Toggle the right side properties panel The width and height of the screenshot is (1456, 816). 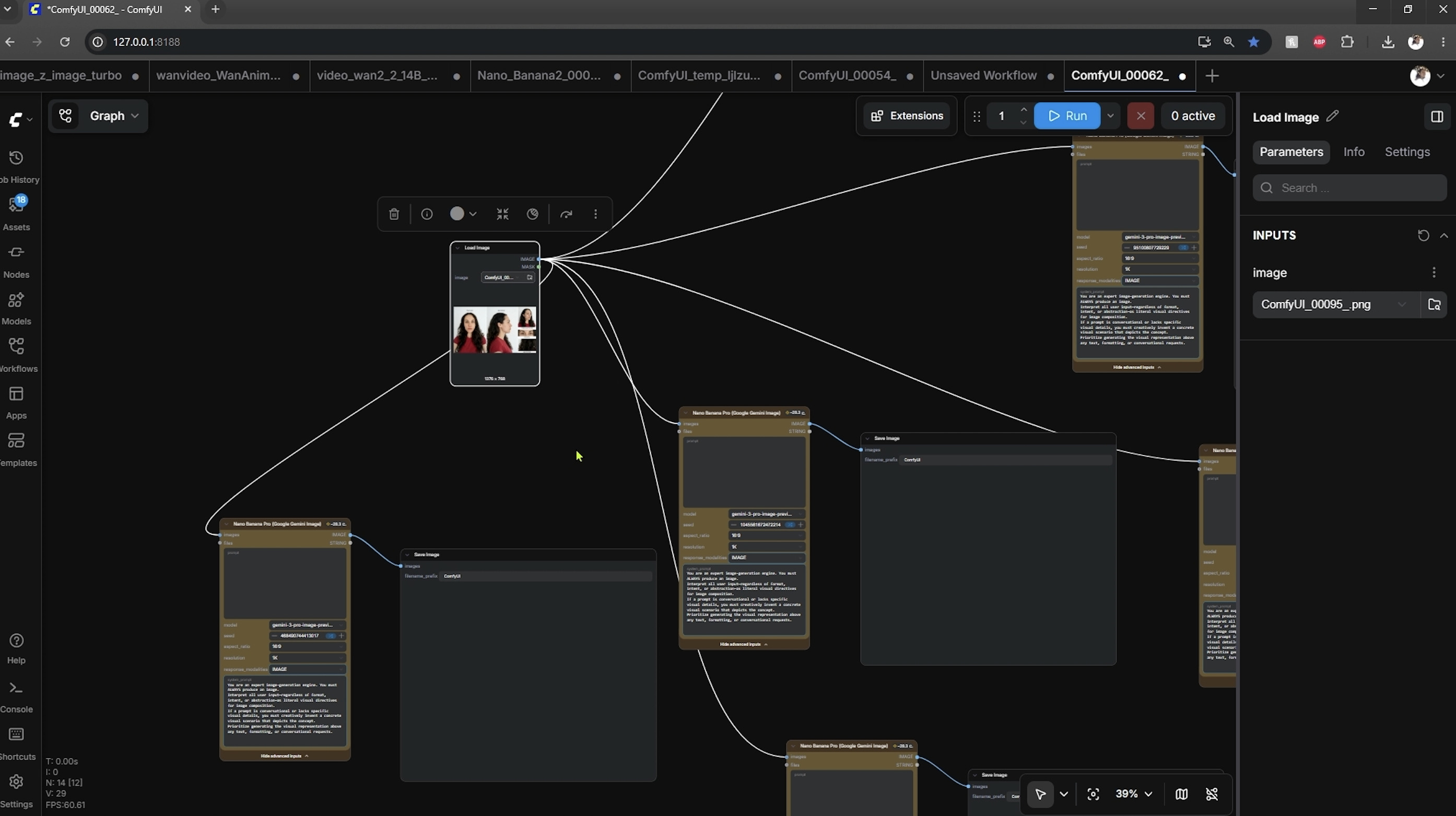[x=1437, y=116]
